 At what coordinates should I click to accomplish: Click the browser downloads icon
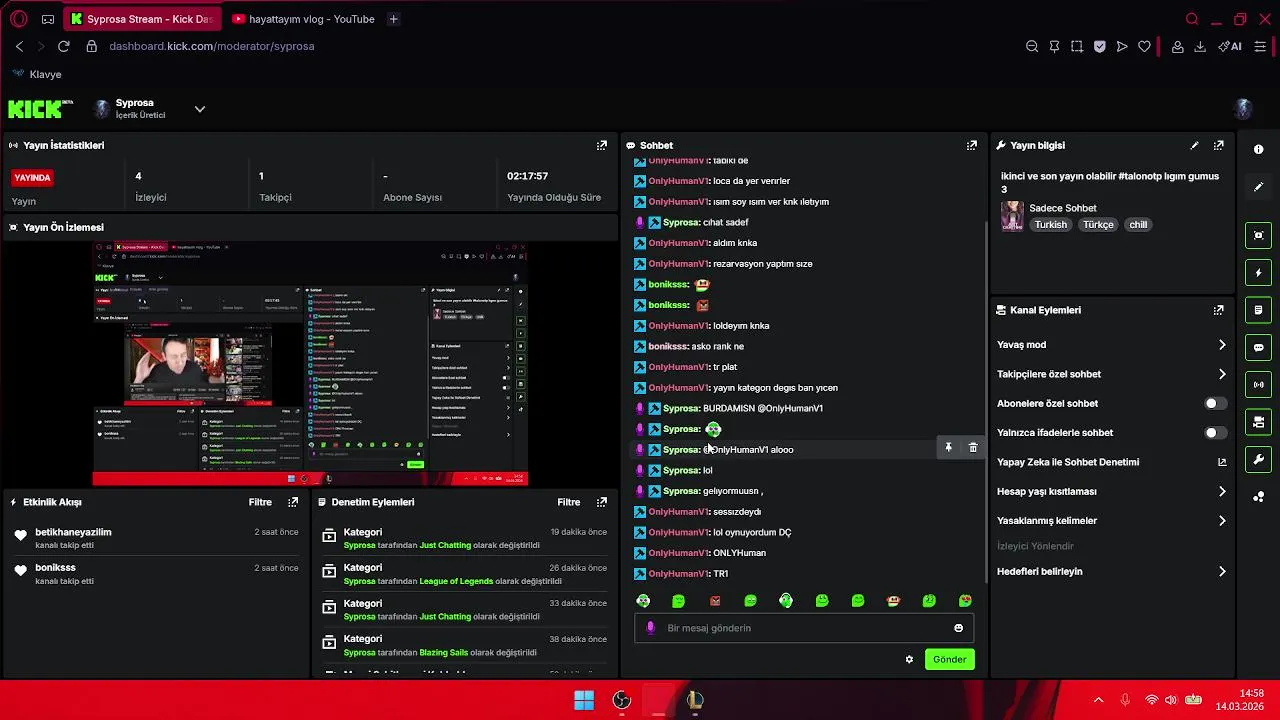tap(1200, 46)
